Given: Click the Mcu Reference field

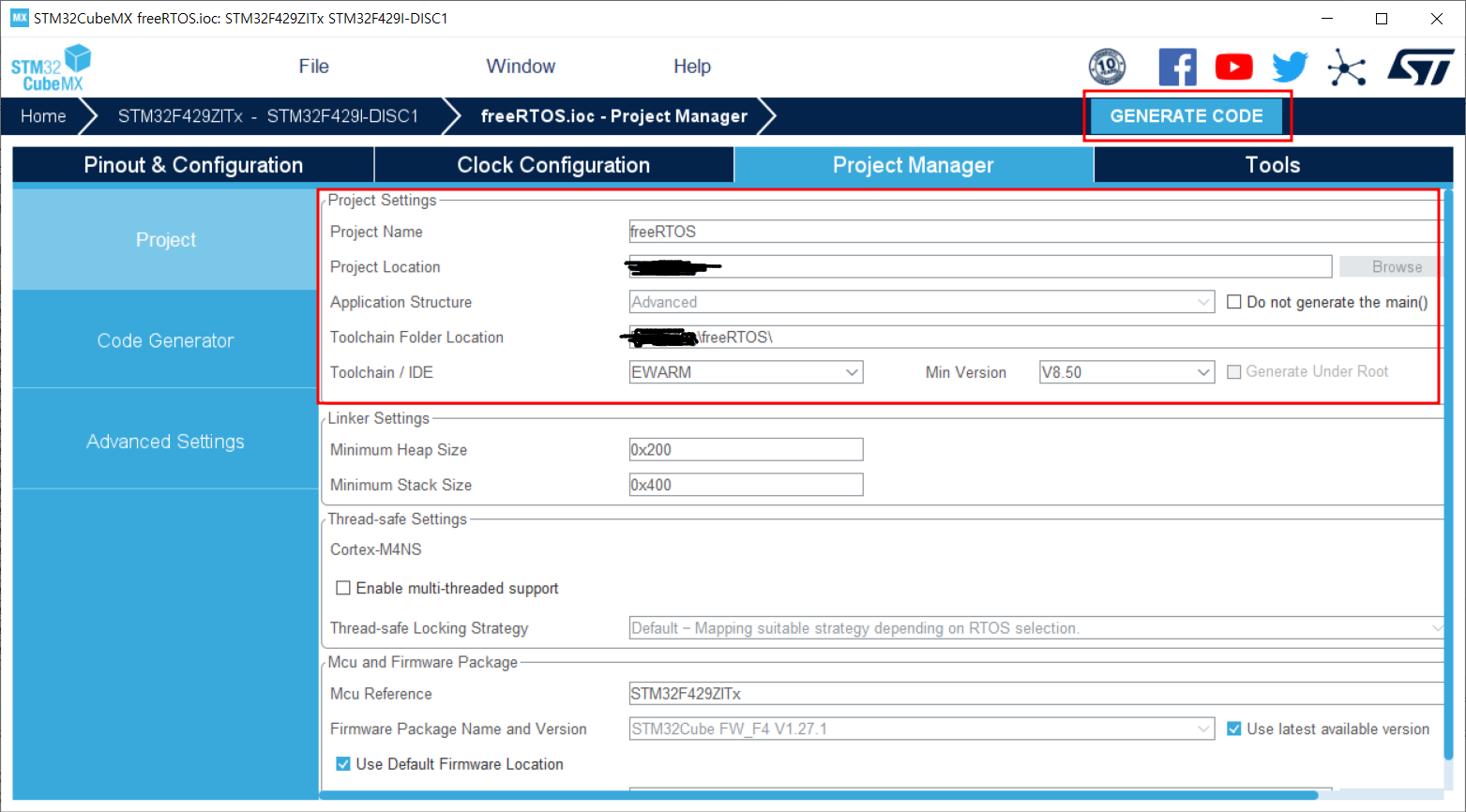Looking at the screenshot, I should click(x=1035, y=694).
